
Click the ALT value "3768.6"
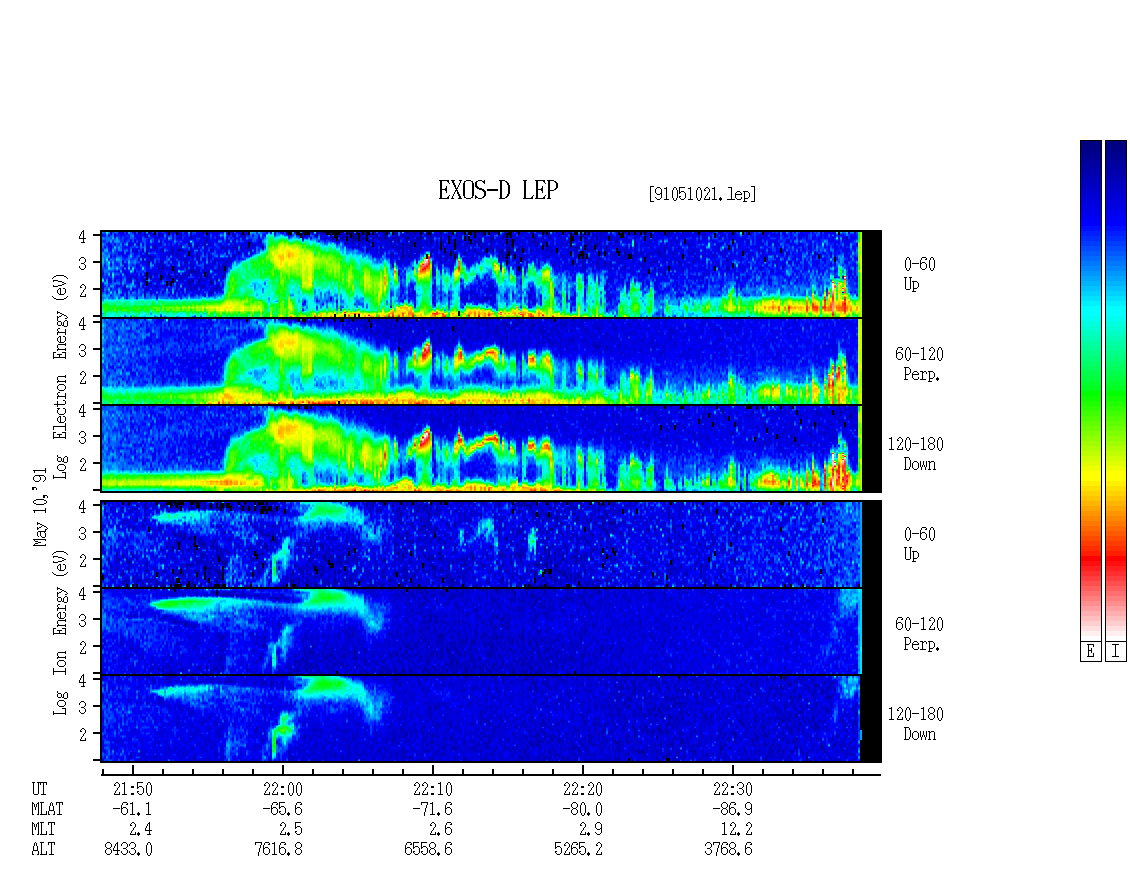coord(728,850)
